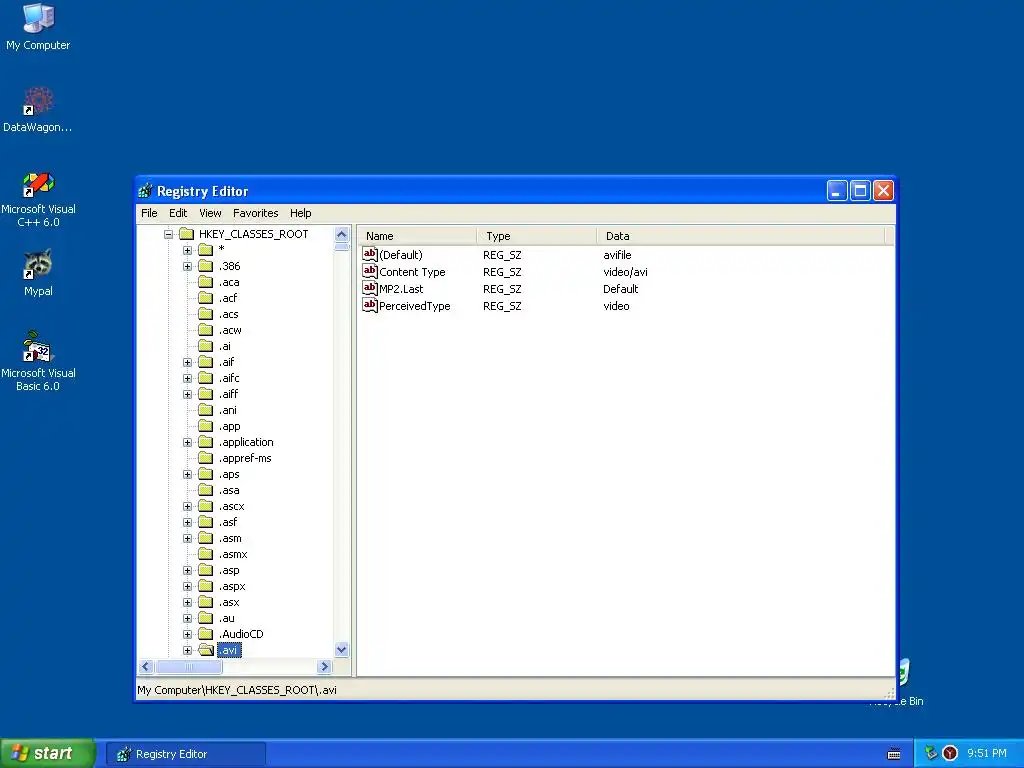Viewport: 1024px width, 768px height.
Task: Select the .appref-ms key
Action: (x=245, y=458)
